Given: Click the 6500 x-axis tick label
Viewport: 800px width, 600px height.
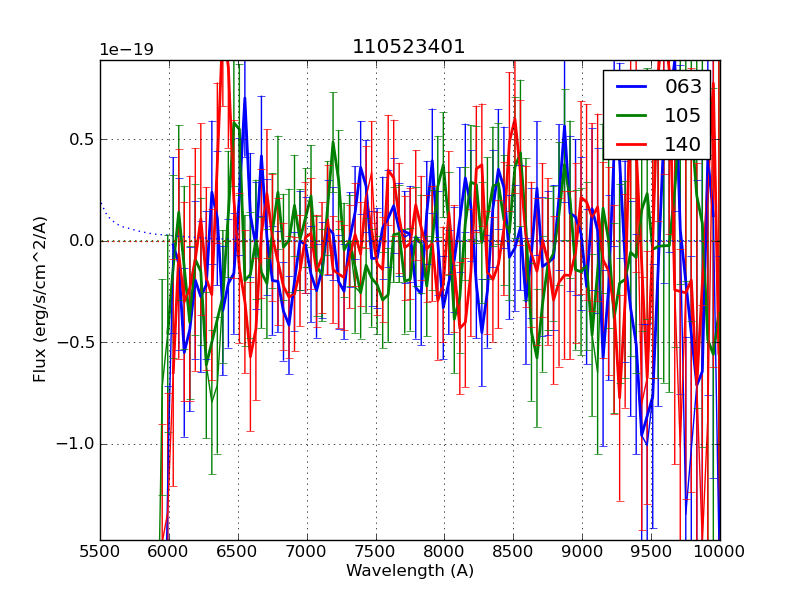Looking at the screenshot, I should pos(238,551).
